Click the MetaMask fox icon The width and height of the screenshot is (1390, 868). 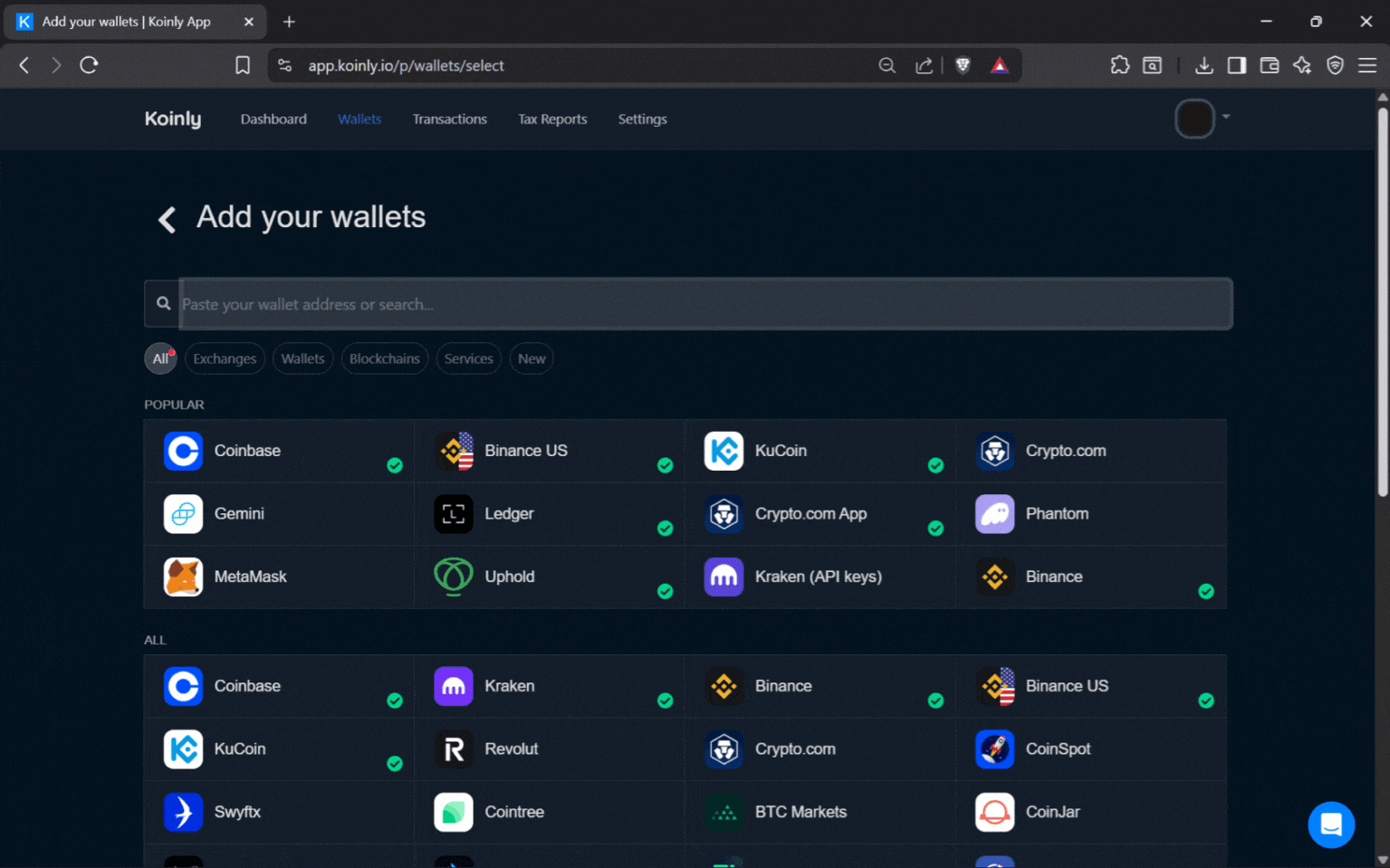[x=183, y=577]
